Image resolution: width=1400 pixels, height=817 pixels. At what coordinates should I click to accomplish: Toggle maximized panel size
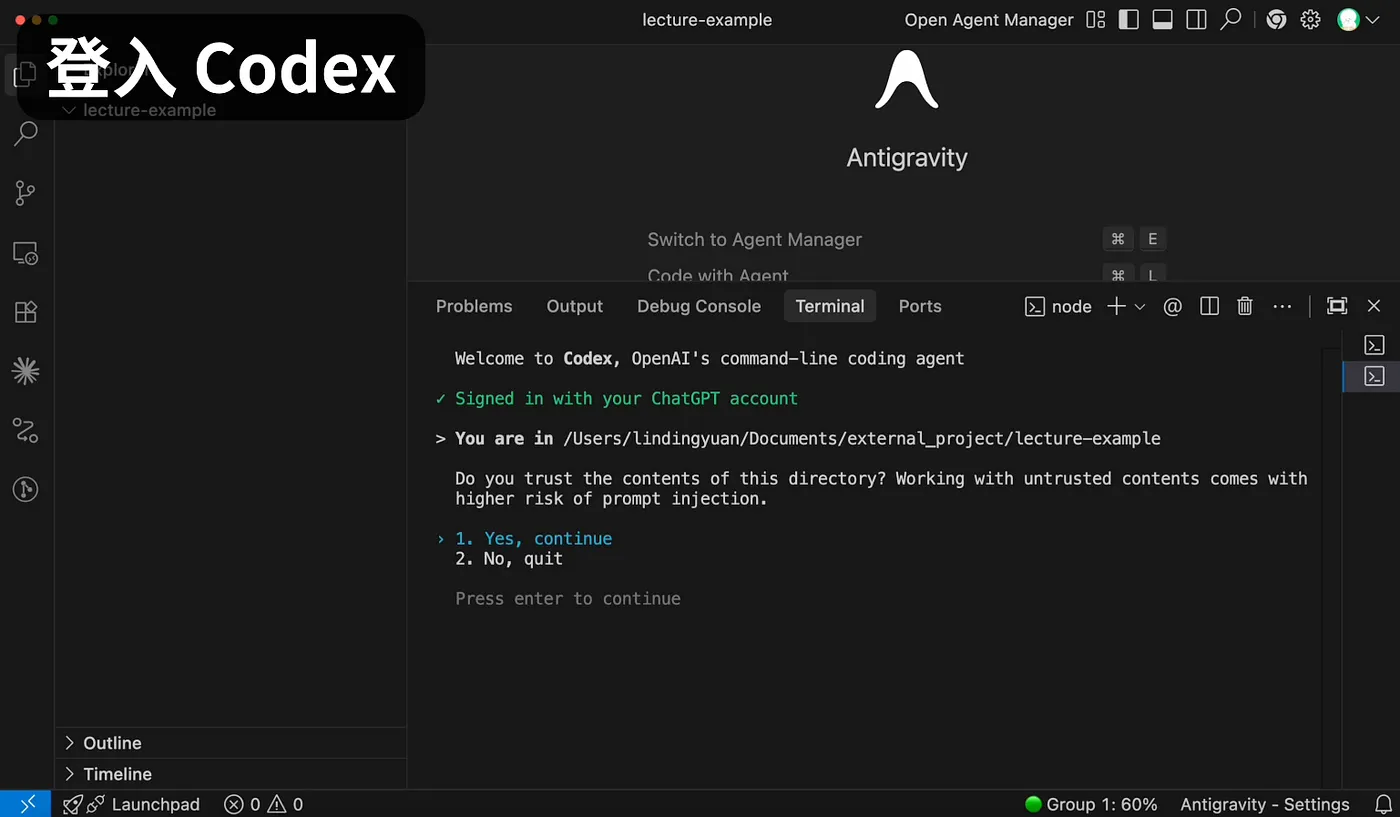pos(1337,306)
